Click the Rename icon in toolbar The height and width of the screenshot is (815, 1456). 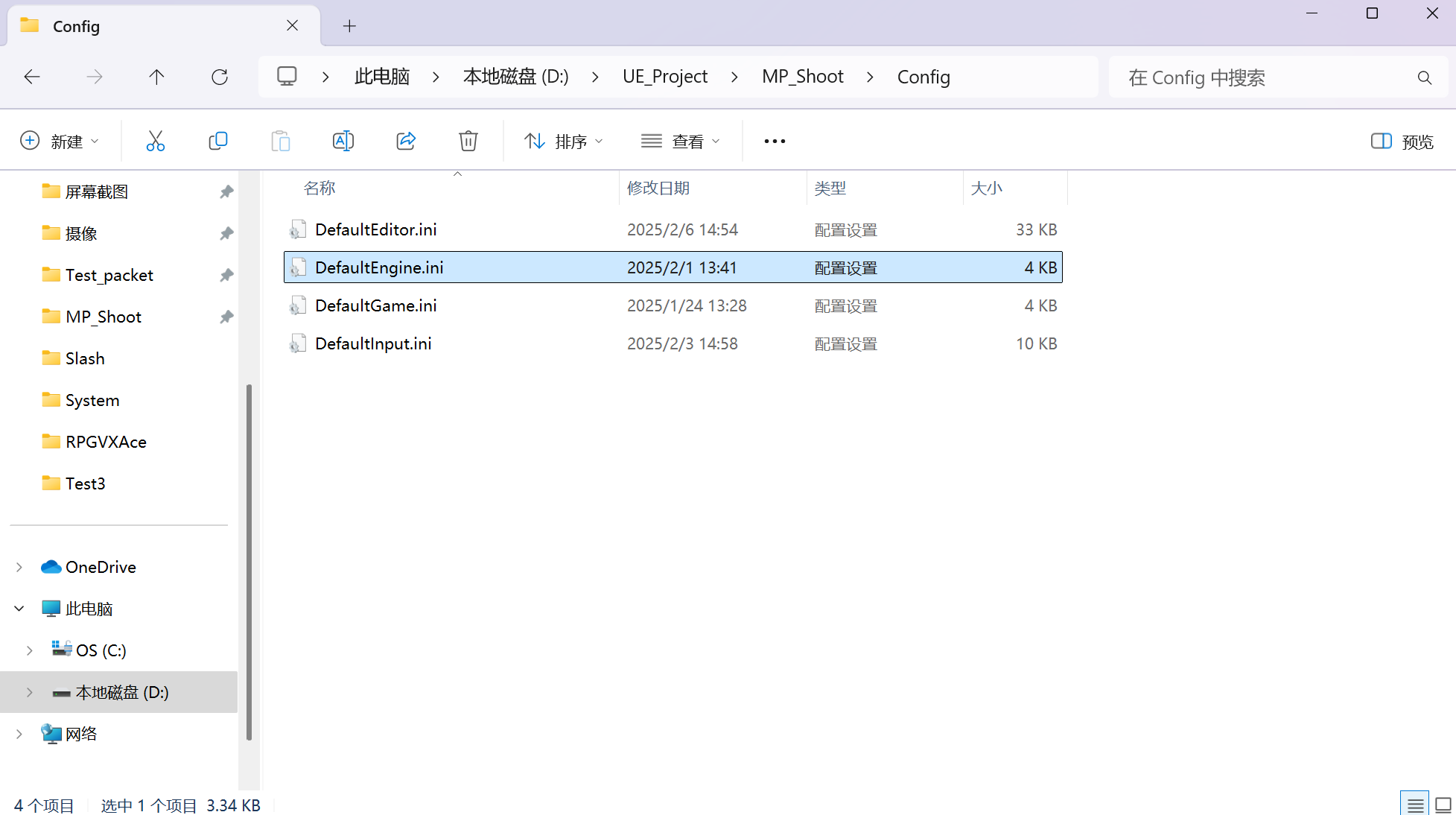343,141
